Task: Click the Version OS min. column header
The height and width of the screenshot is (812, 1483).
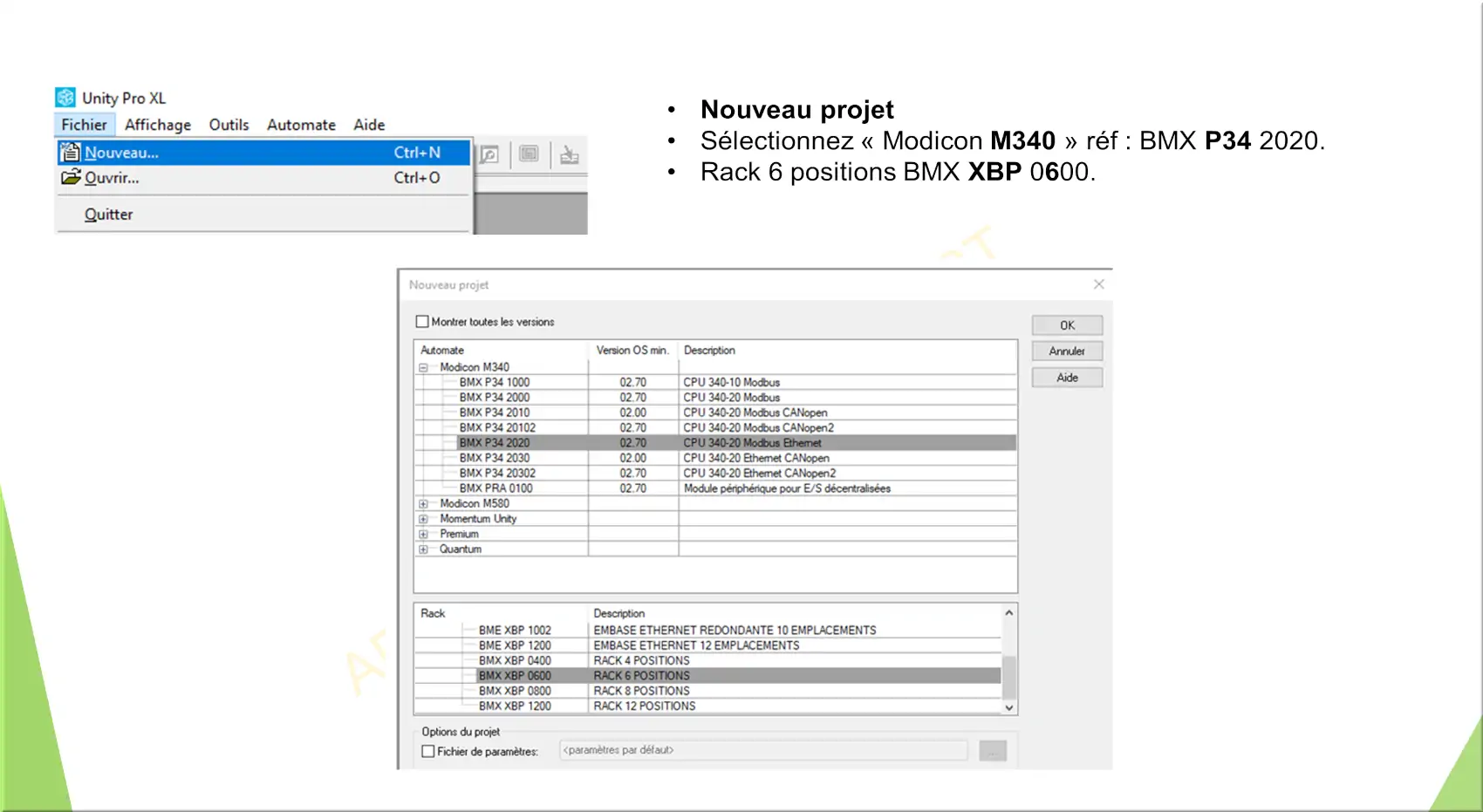Action: [x=632, y=350]
